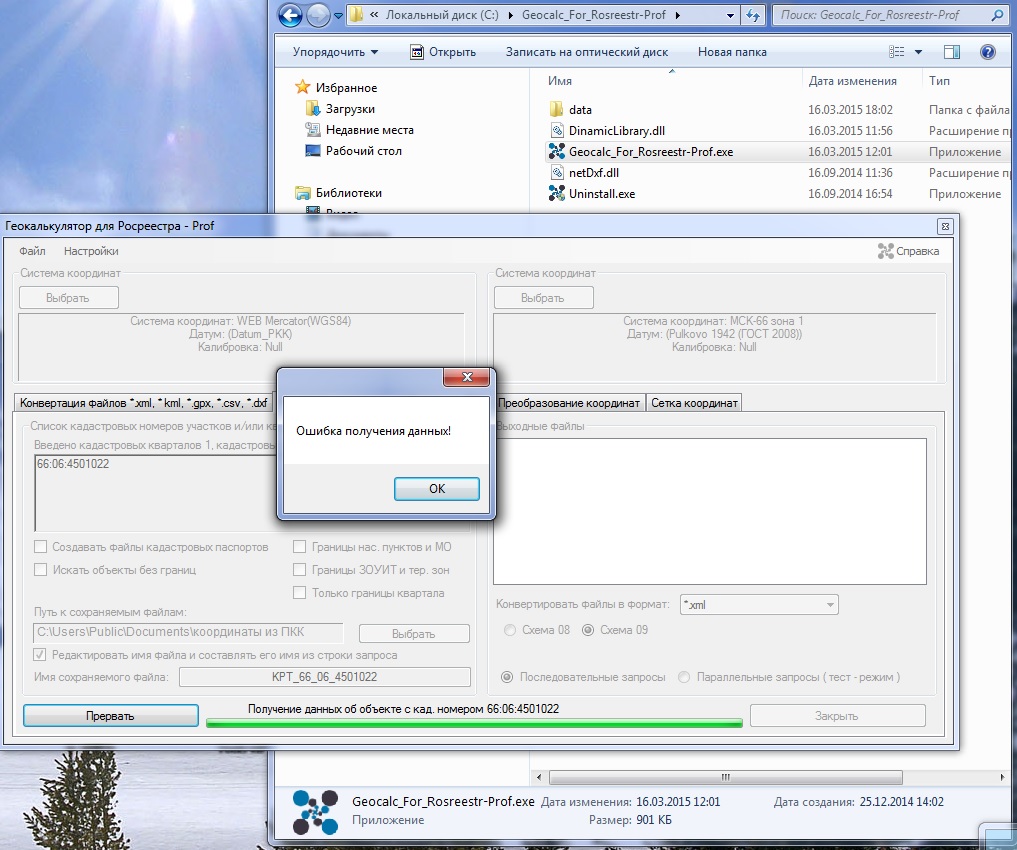Click the Прервать button
Viewport: 1017px width, 850px height.
[110, 716]
